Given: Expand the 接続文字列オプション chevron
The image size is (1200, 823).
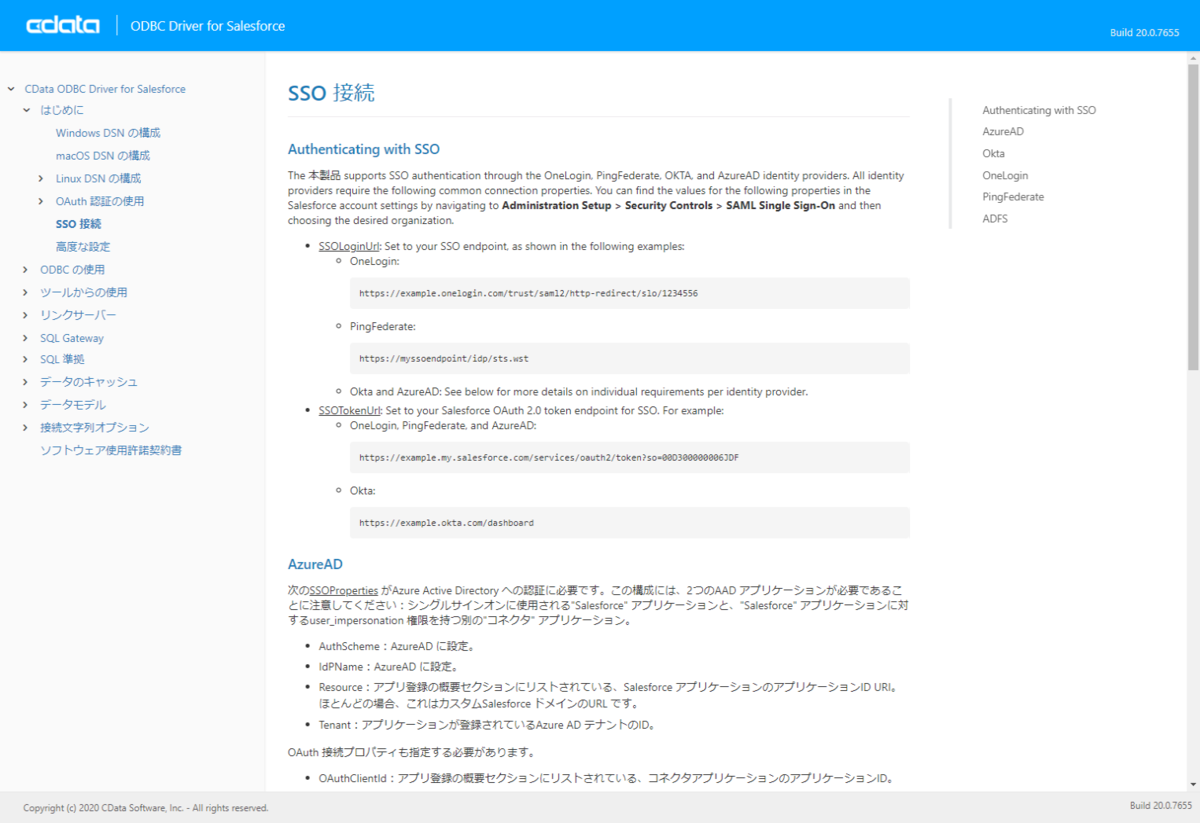Looking at the screenshot, I should pyautogui.click(x=27, y=428).
